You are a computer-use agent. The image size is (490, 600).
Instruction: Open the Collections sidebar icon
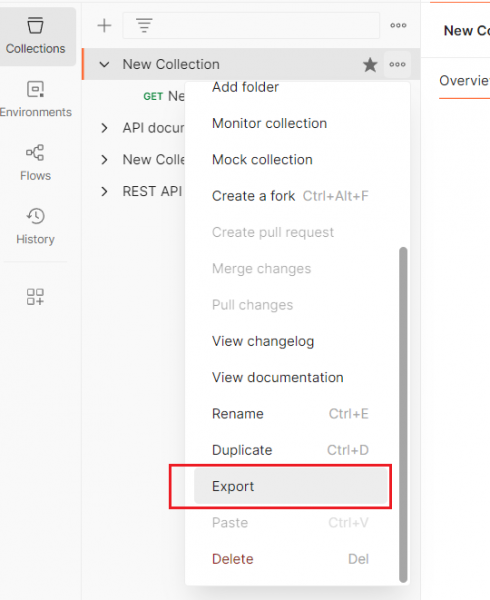click(36, 36)
